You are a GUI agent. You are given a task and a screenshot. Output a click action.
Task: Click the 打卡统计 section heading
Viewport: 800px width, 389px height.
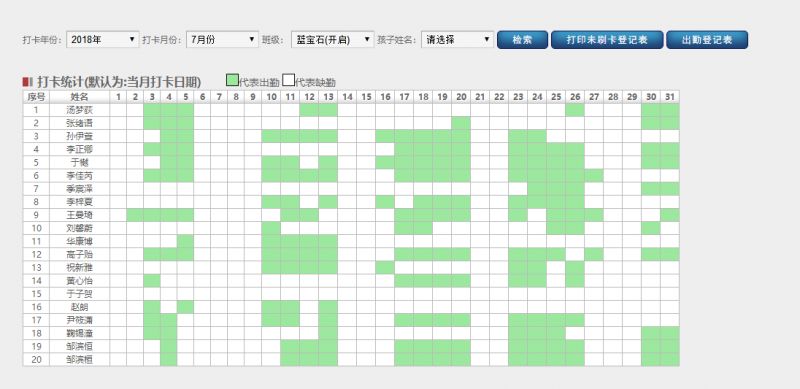pyautogui.click(x=118, y=82)
